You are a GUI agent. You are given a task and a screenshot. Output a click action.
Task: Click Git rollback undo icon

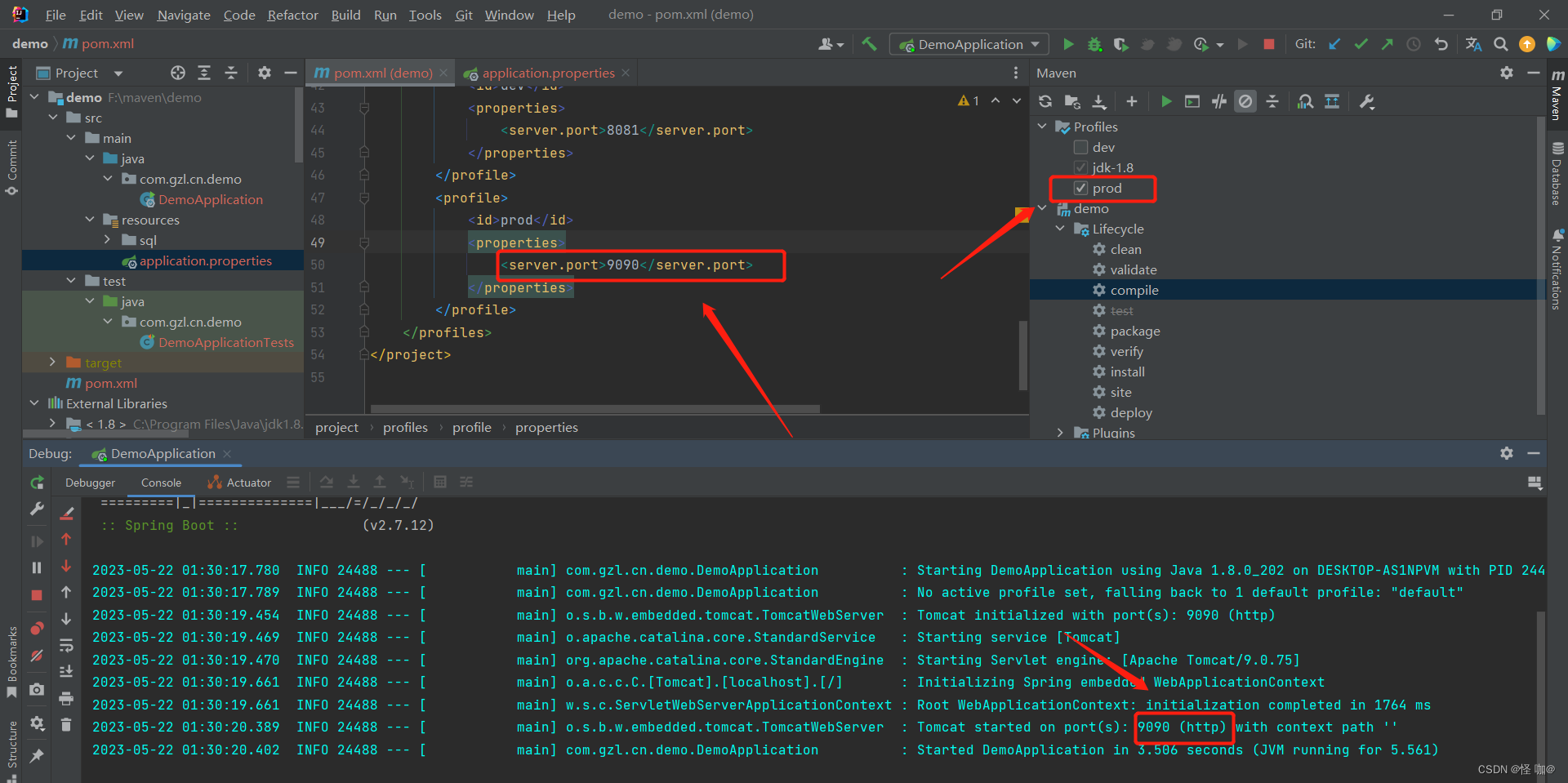point(1441,44)
